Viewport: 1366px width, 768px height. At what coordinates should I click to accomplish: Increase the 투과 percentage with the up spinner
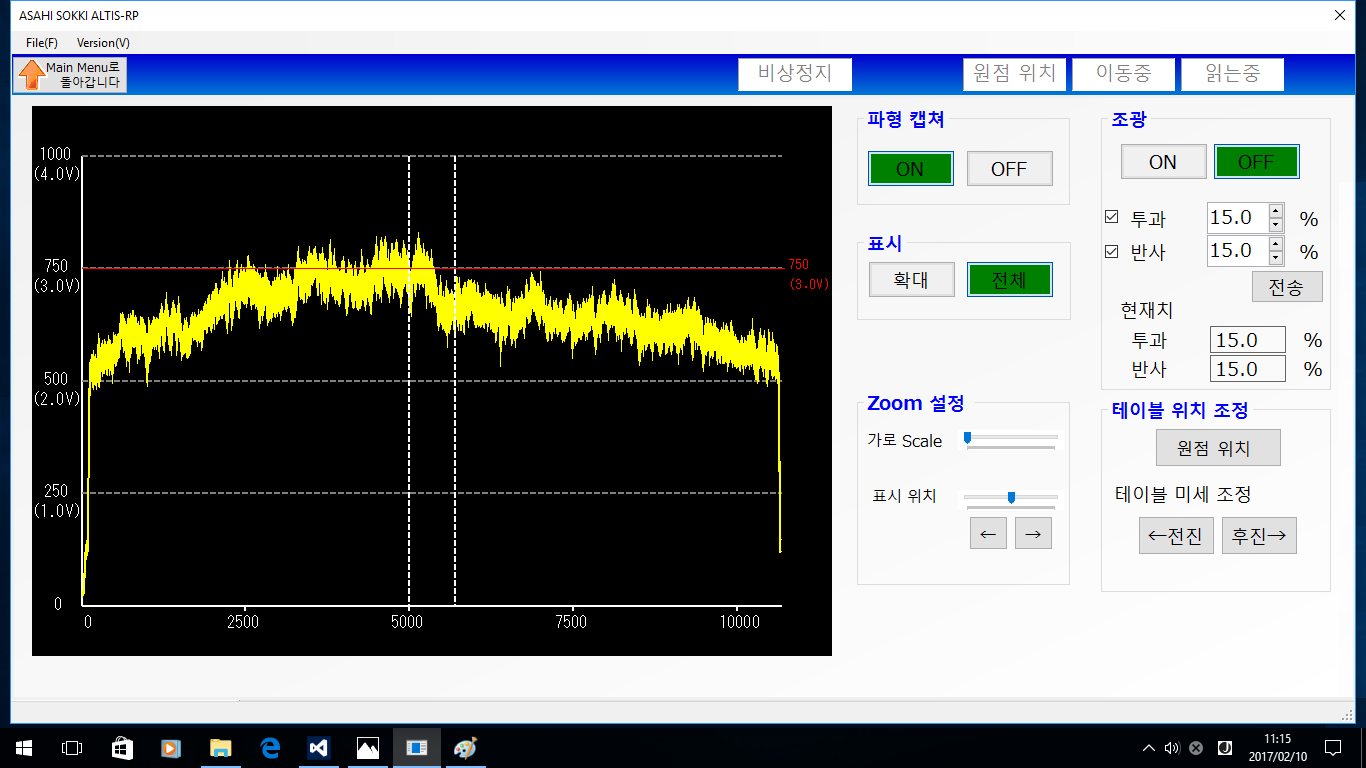click(x=1275, y=211)
